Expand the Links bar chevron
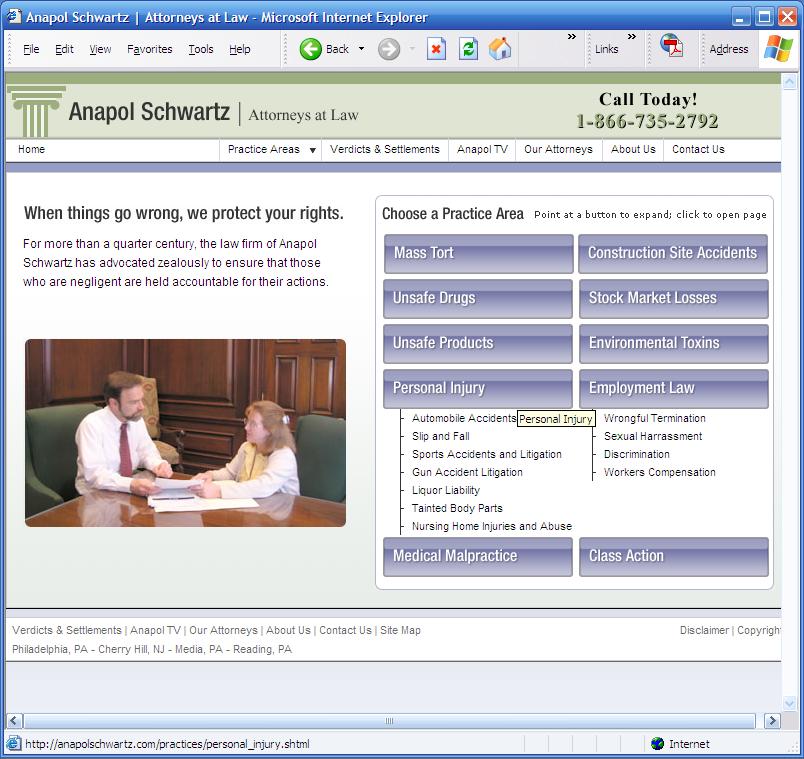Viewport: 804px width, 759px height. 632,36
